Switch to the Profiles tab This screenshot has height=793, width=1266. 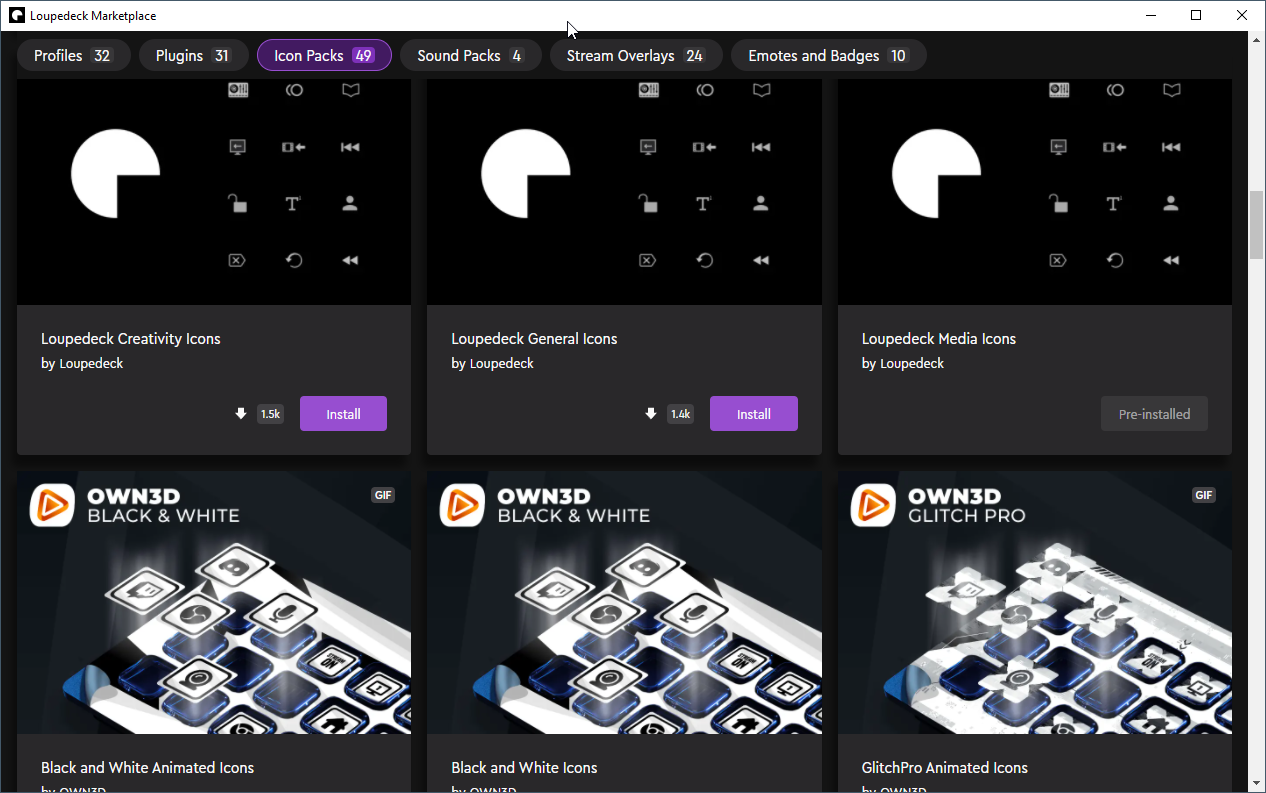point(73,56)
